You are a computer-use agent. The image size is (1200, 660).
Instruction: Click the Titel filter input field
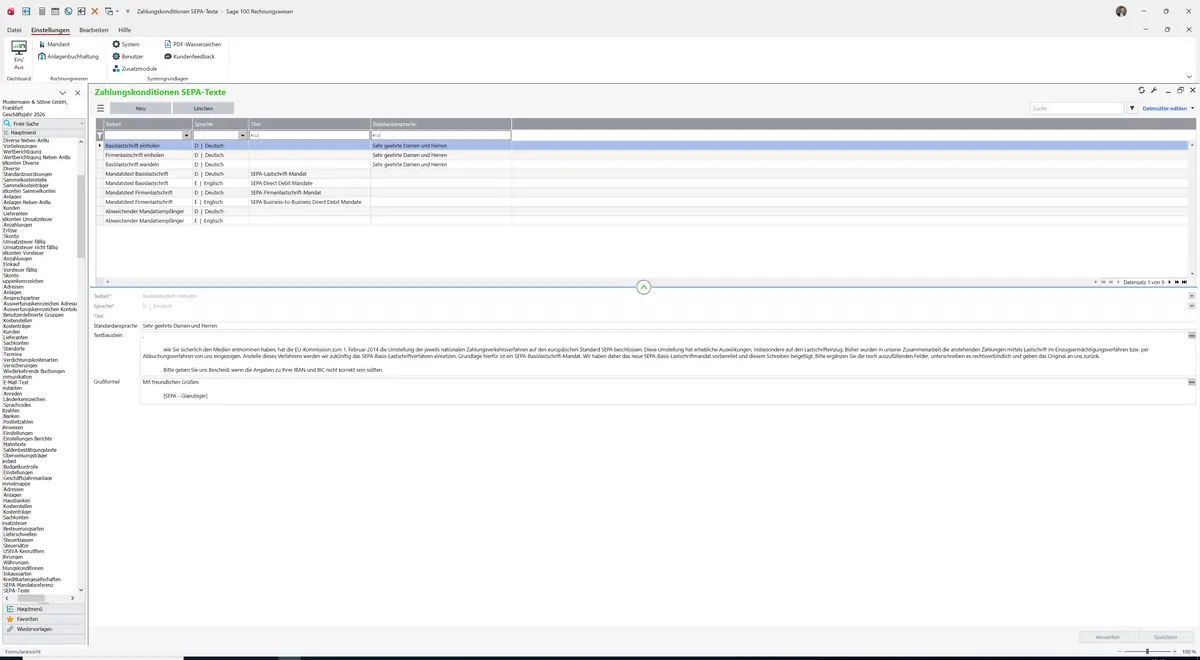coord(309,135)
